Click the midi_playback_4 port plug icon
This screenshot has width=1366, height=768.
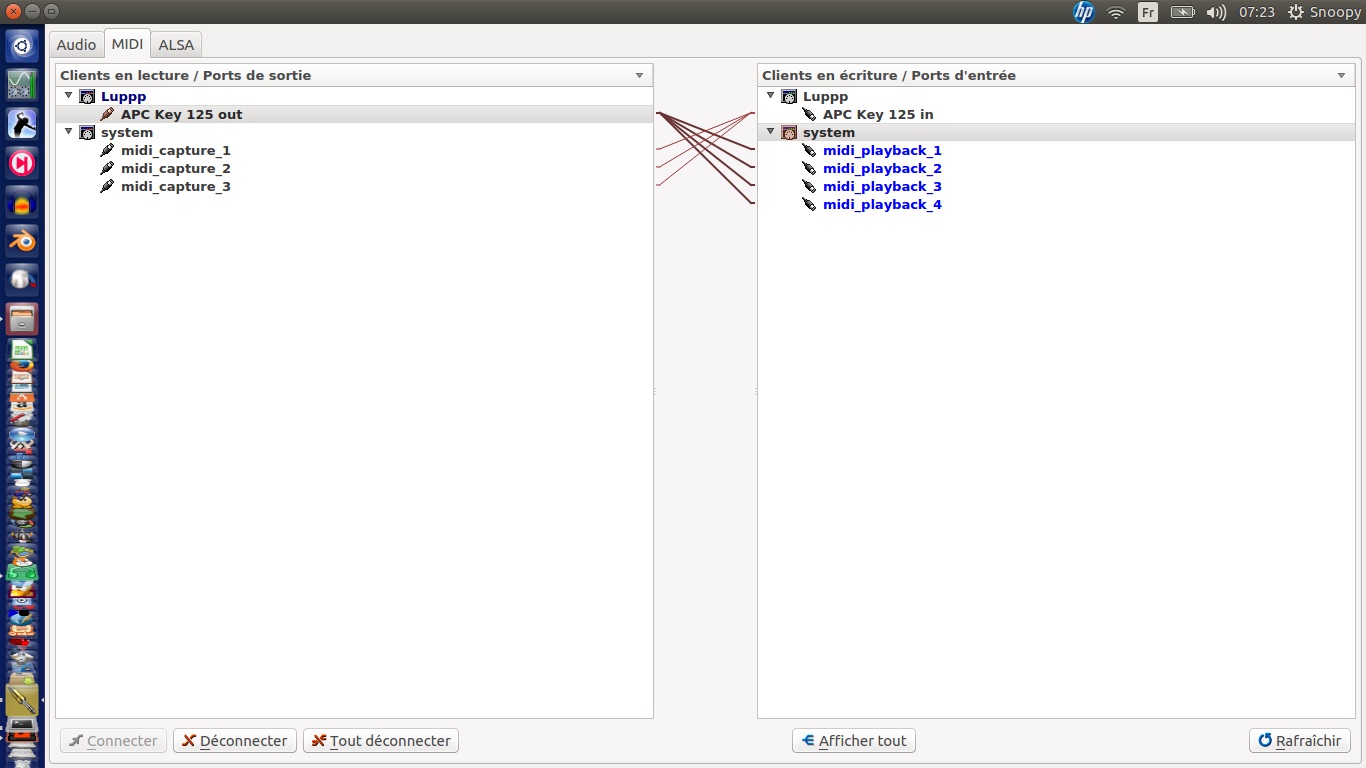[x=810, y=204]
